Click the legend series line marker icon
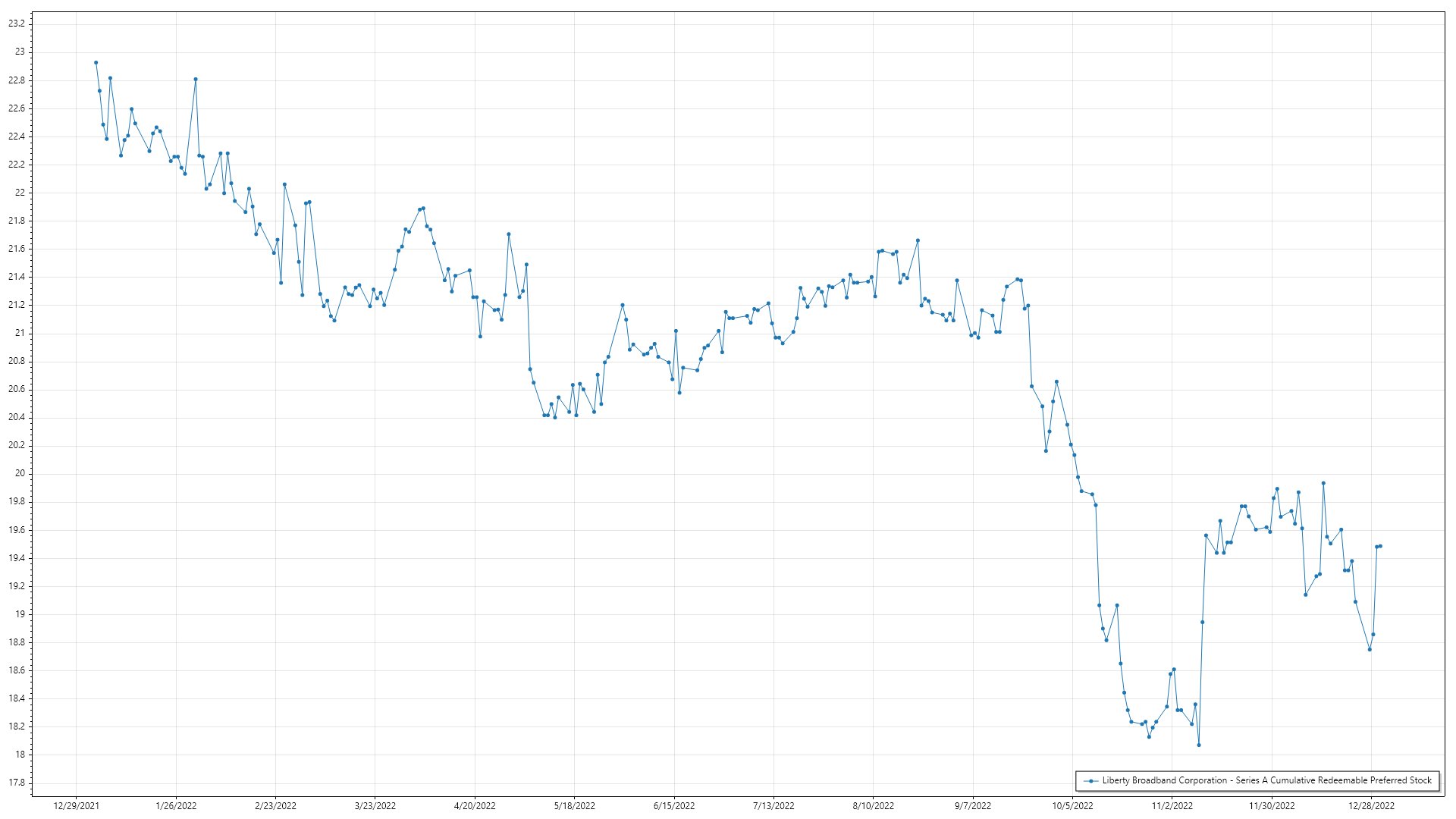This screenshot has height=819, width=1456. point(1090,780)
